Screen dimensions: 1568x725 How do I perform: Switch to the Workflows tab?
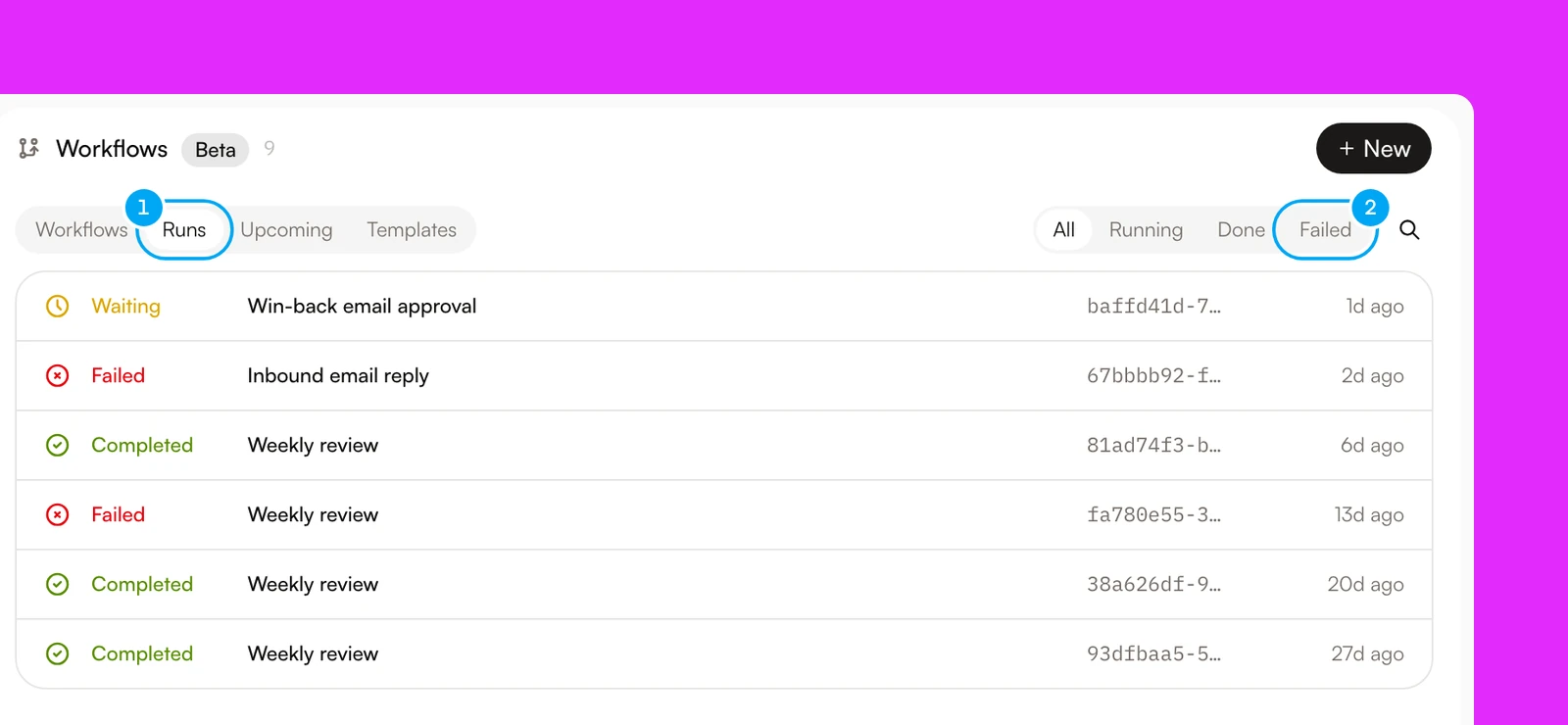(x=81, y=229)
